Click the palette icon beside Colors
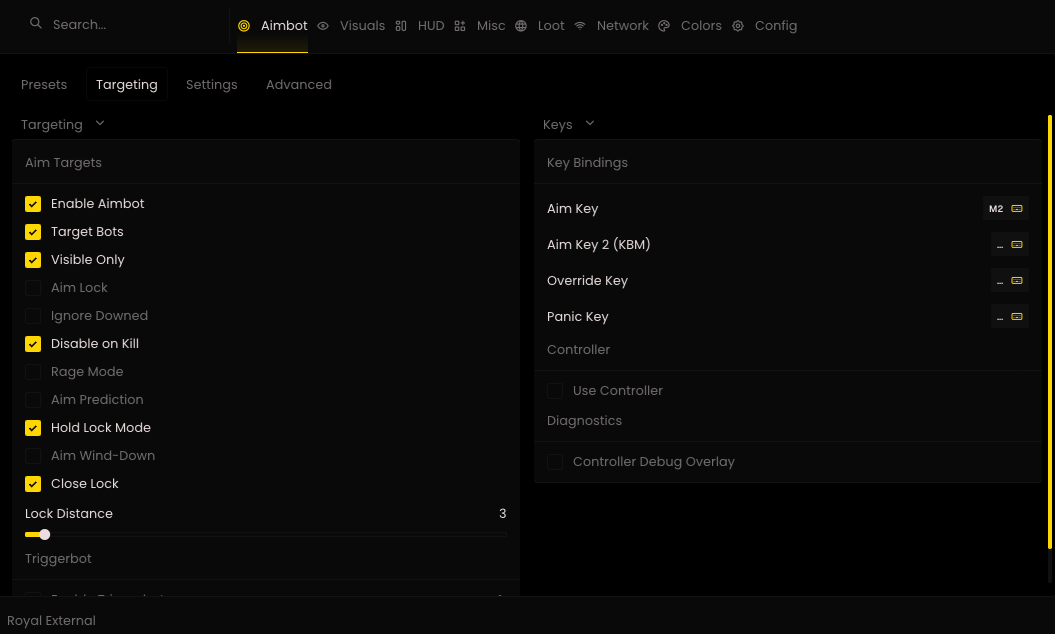 (x=664, y=26)
